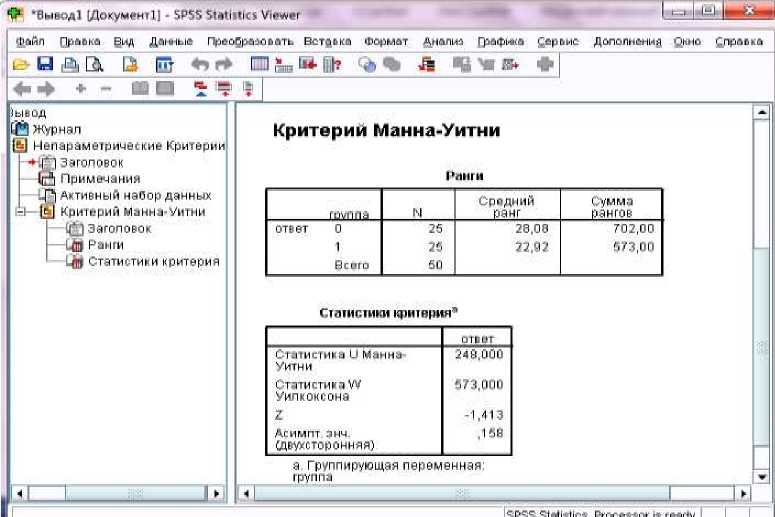
Task: Open the Преобразовать menu
Action: 250,42
